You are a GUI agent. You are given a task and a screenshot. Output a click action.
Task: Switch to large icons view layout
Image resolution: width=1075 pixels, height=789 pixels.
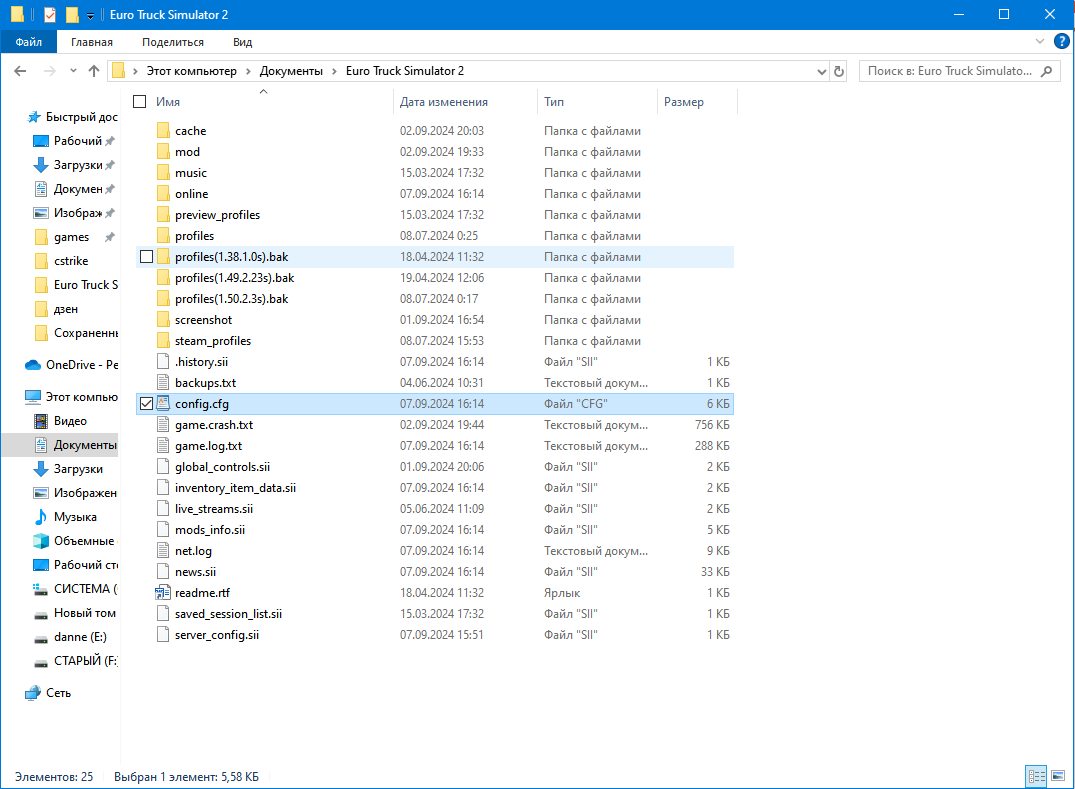pyautogui.click(x=1058, y=776)
